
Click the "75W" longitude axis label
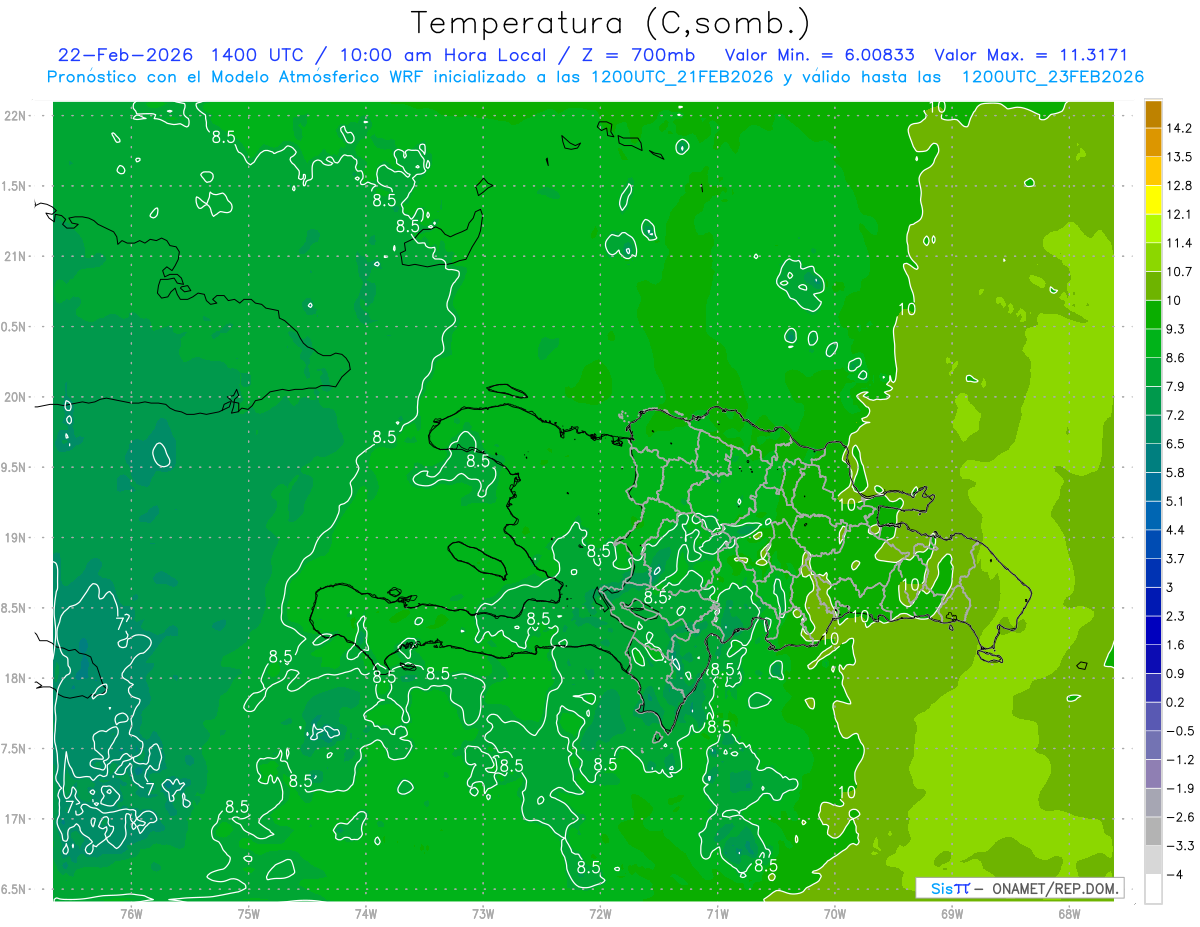pos(249,915)
